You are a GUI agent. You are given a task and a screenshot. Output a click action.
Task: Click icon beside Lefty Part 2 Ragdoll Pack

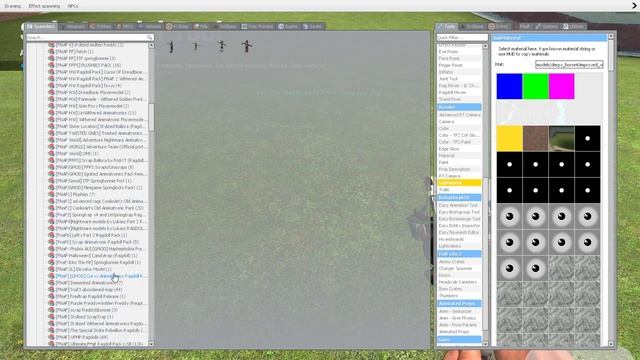click(51, 235)
